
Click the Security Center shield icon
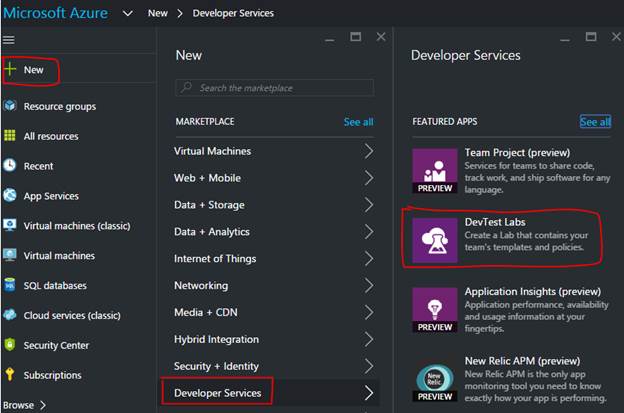10,345
